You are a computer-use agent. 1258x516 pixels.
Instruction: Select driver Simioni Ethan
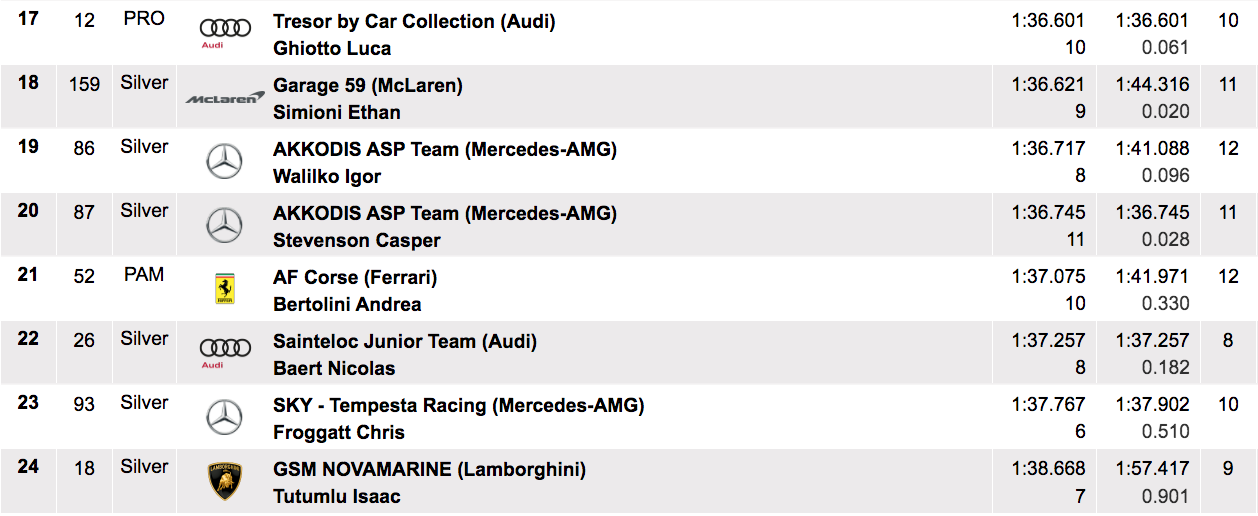[336, 112]
